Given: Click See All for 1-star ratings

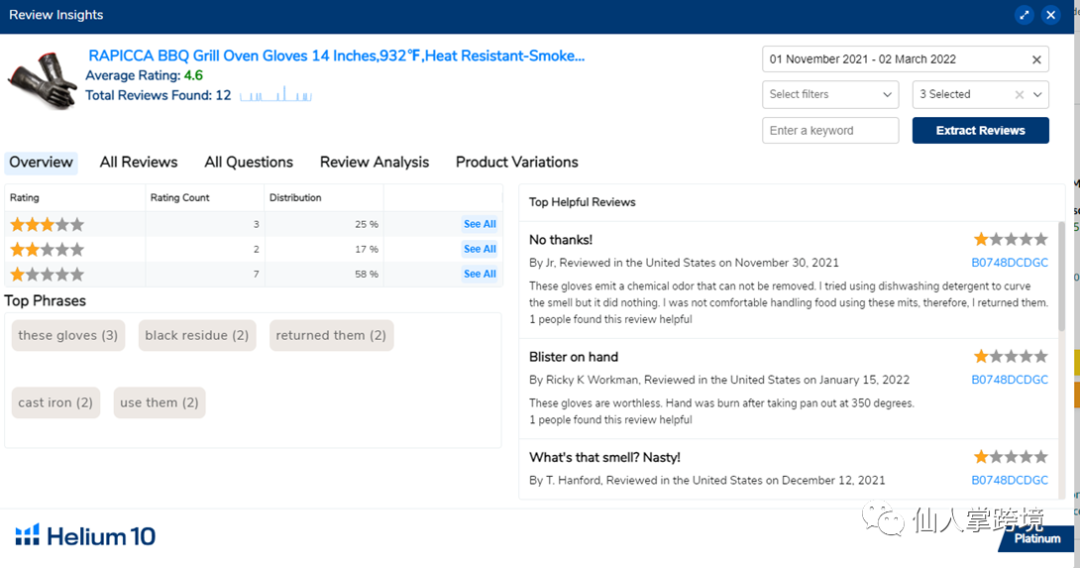Looking at the screenshot, I should pos(480,274).
